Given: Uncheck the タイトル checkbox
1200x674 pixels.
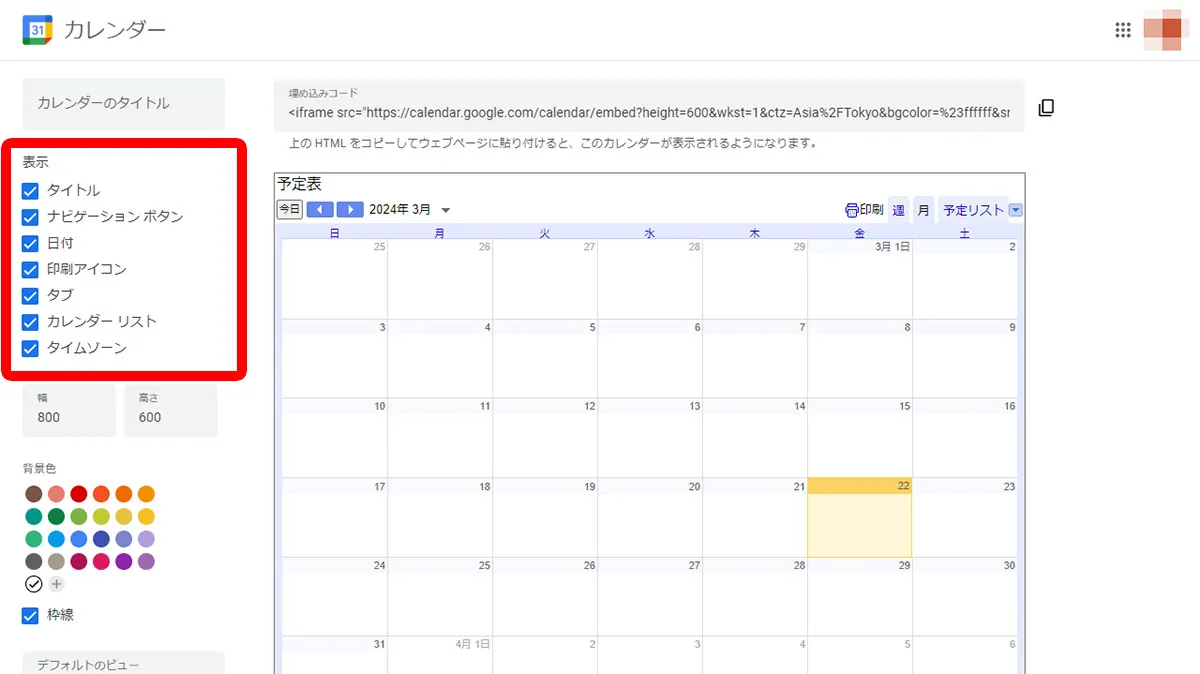Looking at the screenshot, I should 30,190.
